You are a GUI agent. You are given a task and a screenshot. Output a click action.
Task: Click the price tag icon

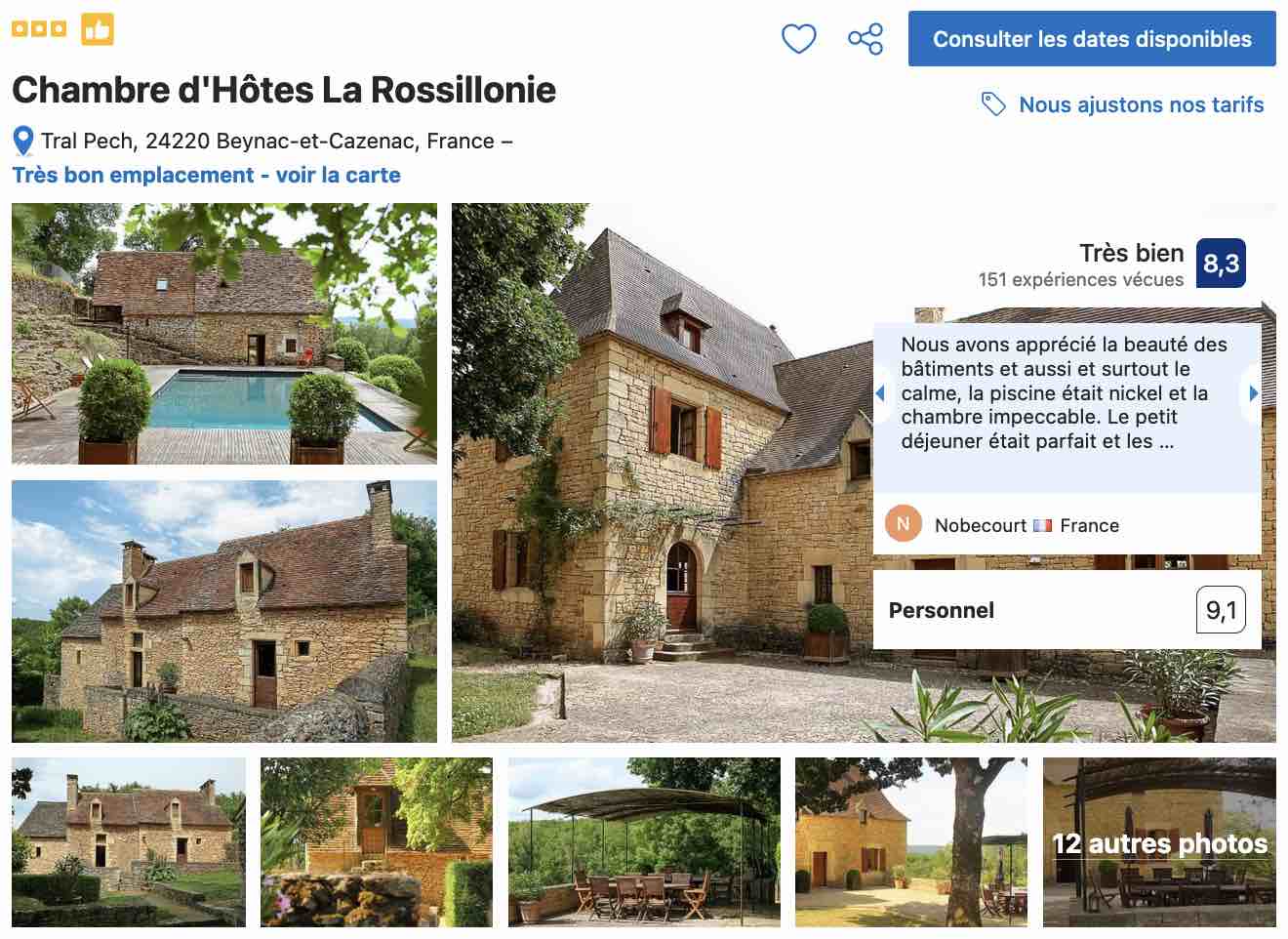[x=993, y=104]
